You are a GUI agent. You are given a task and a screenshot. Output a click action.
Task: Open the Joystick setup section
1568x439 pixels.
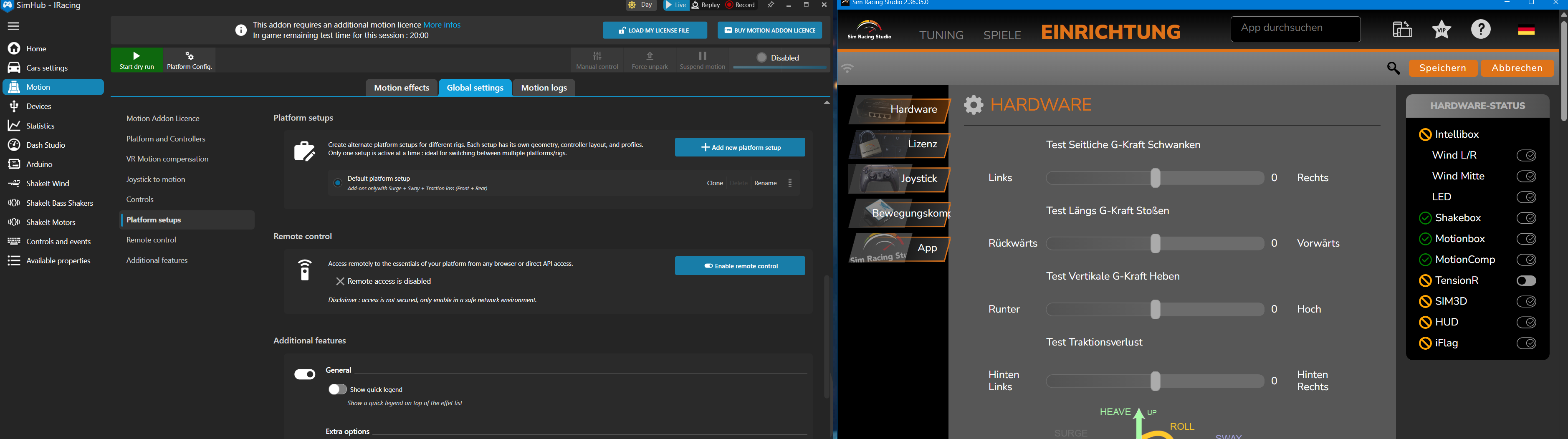tap(899, 179)
